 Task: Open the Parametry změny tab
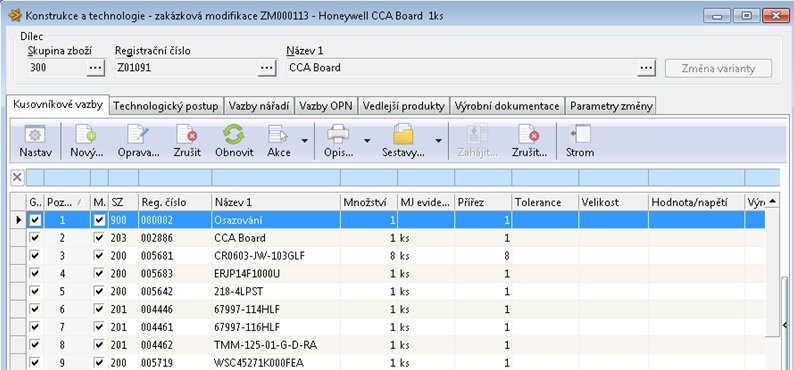coord(611,106)
